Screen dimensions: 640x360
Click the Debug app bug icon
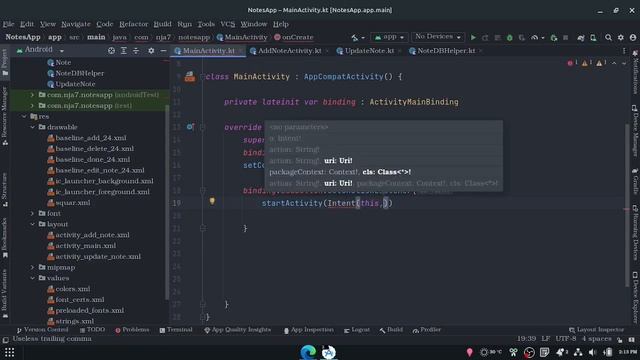click(509, 38)
